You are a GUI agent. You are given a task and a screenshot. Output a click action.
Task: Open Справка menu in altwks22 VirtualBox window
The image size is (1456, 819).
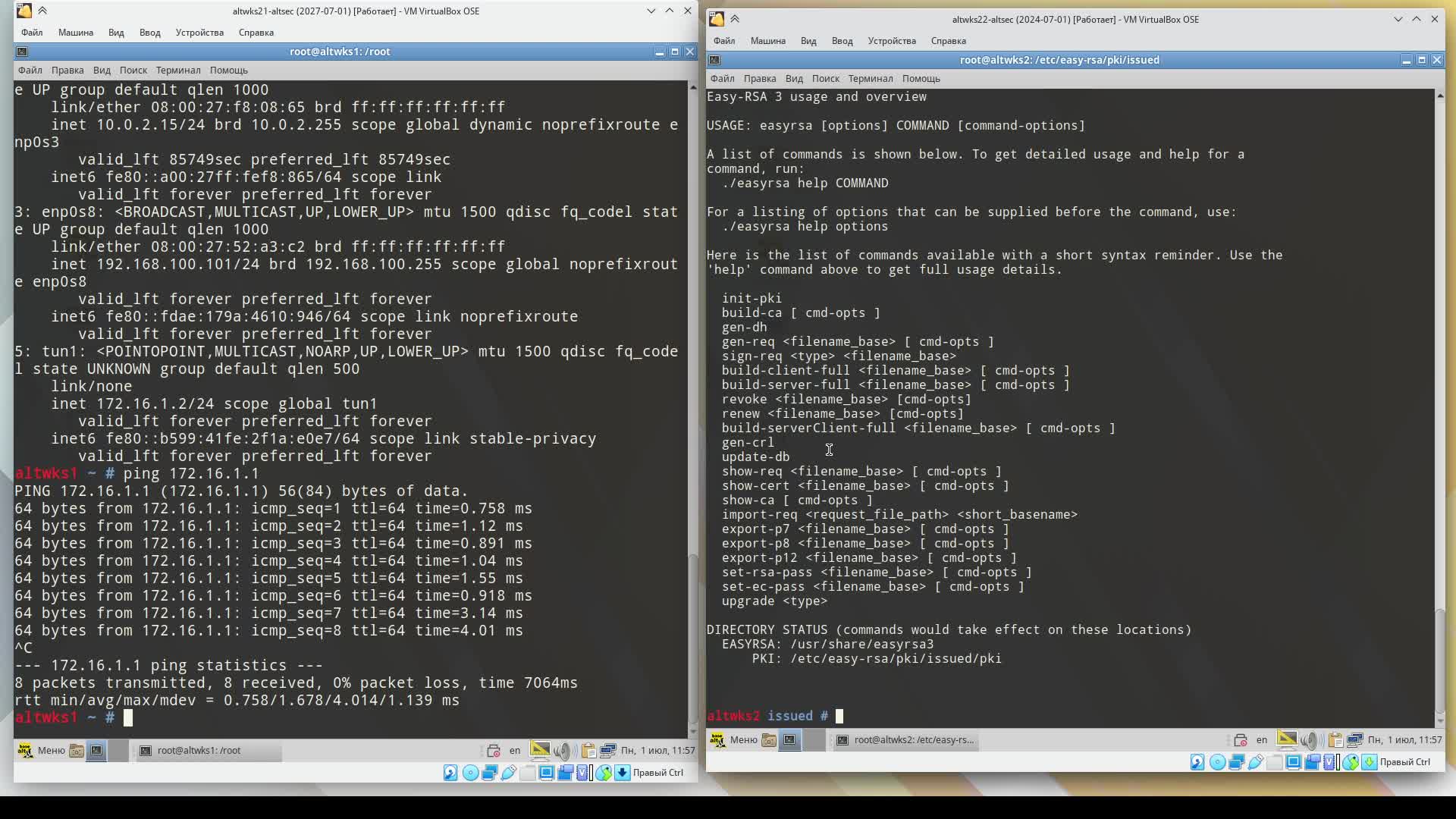pyautogui.click(x=948, y=41)
